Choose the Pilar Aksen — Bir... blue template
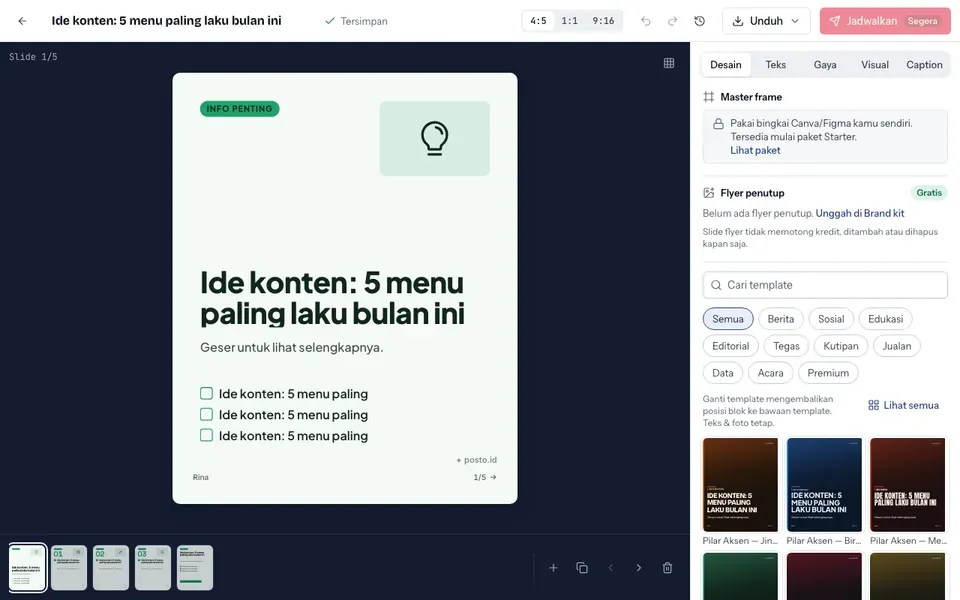Viewport: 960px width, 600px height. 824,484
